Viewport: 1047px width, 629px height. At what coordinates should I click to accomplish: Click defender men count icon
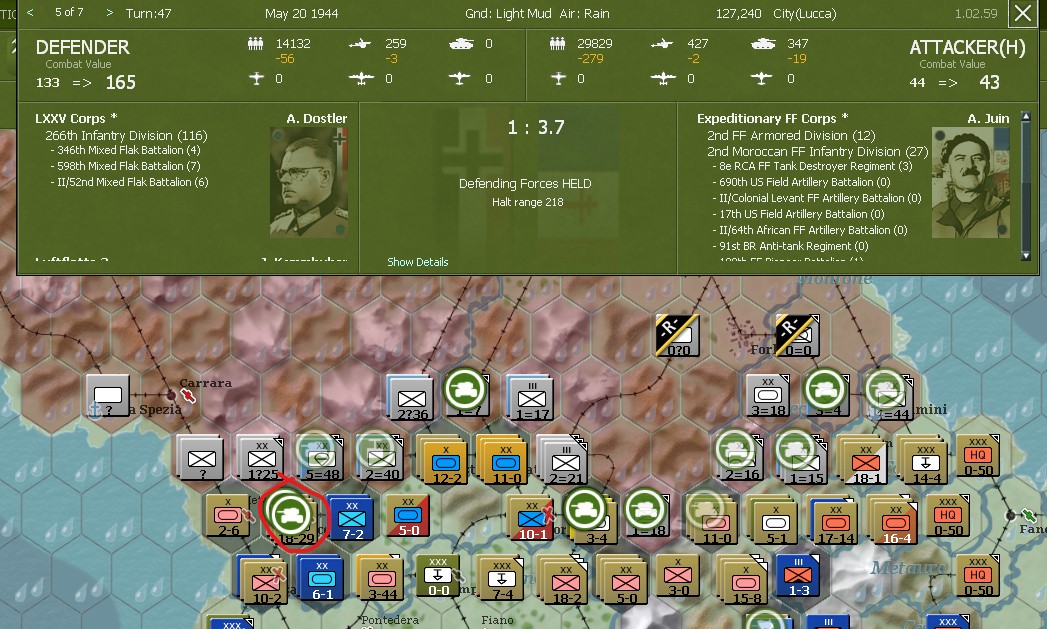click(x=255, y=44)
